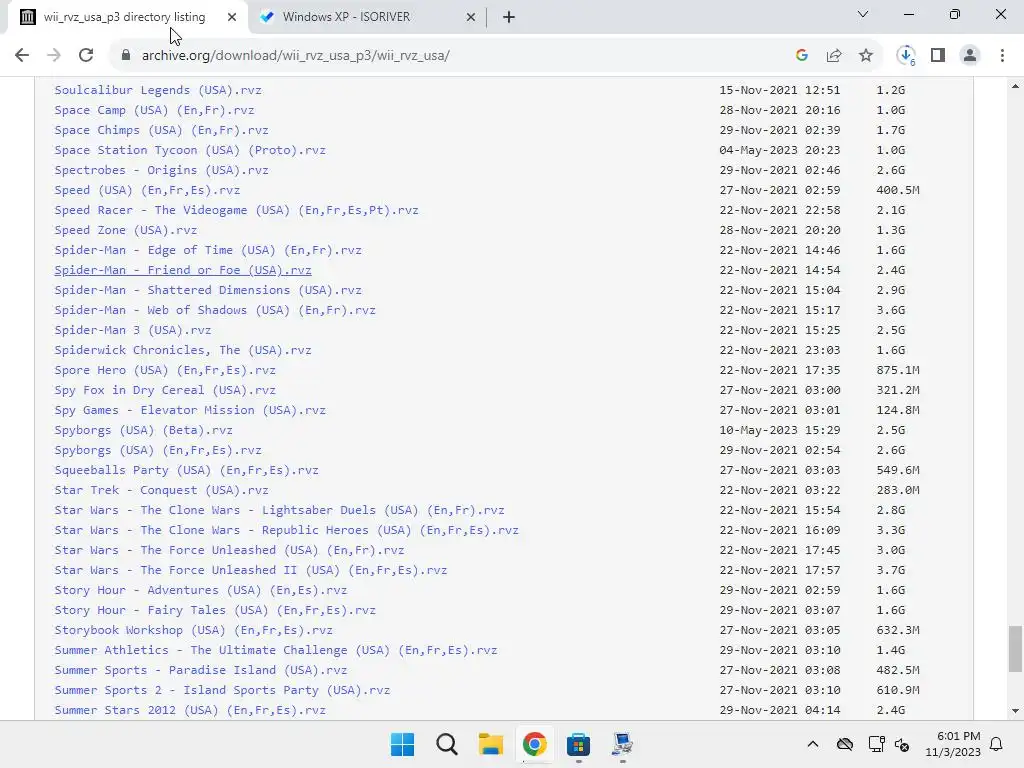The width and height of the screenshot is (1024, 768).
Task: Click the vertical scrollbar thumb
Action: (1015, 648)
